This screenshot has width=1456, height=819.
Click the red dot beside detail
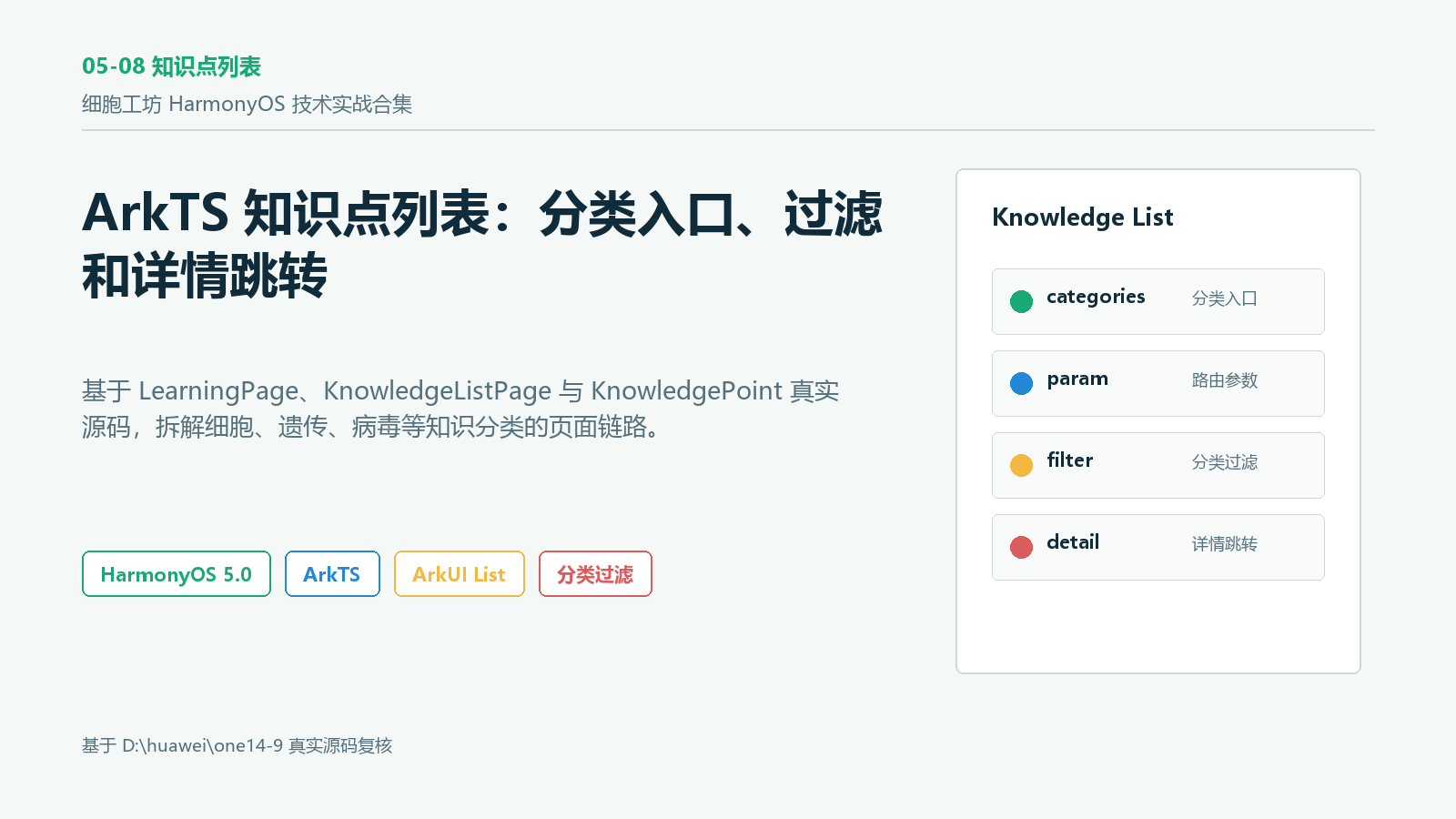point(1021,547)
